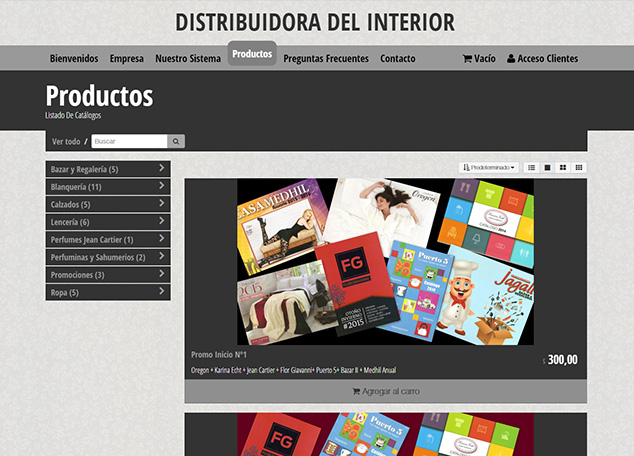Open the Promo Inicio N°1 catalog image

click(385, 261)
